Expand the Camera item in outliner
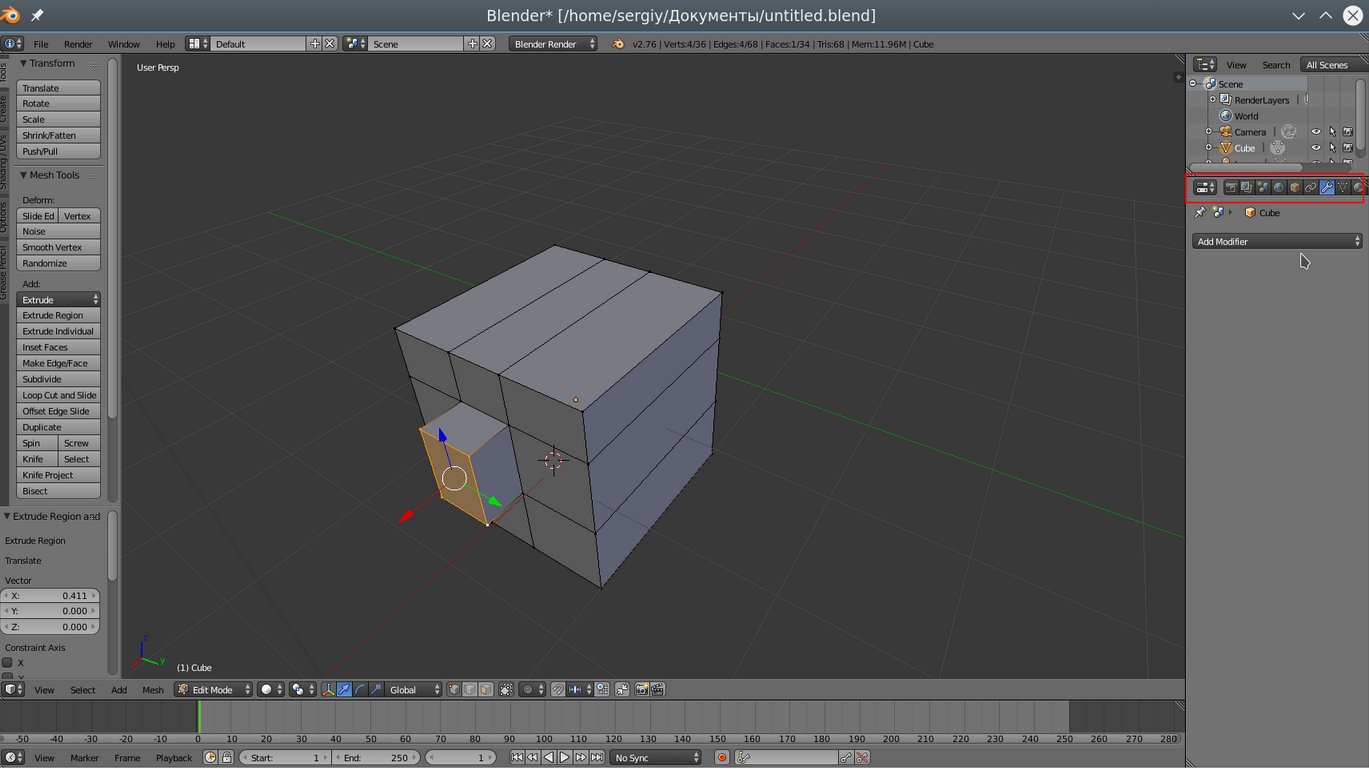The width and height of the screenshot is (1369, 769). click(x=1208, y=132)
